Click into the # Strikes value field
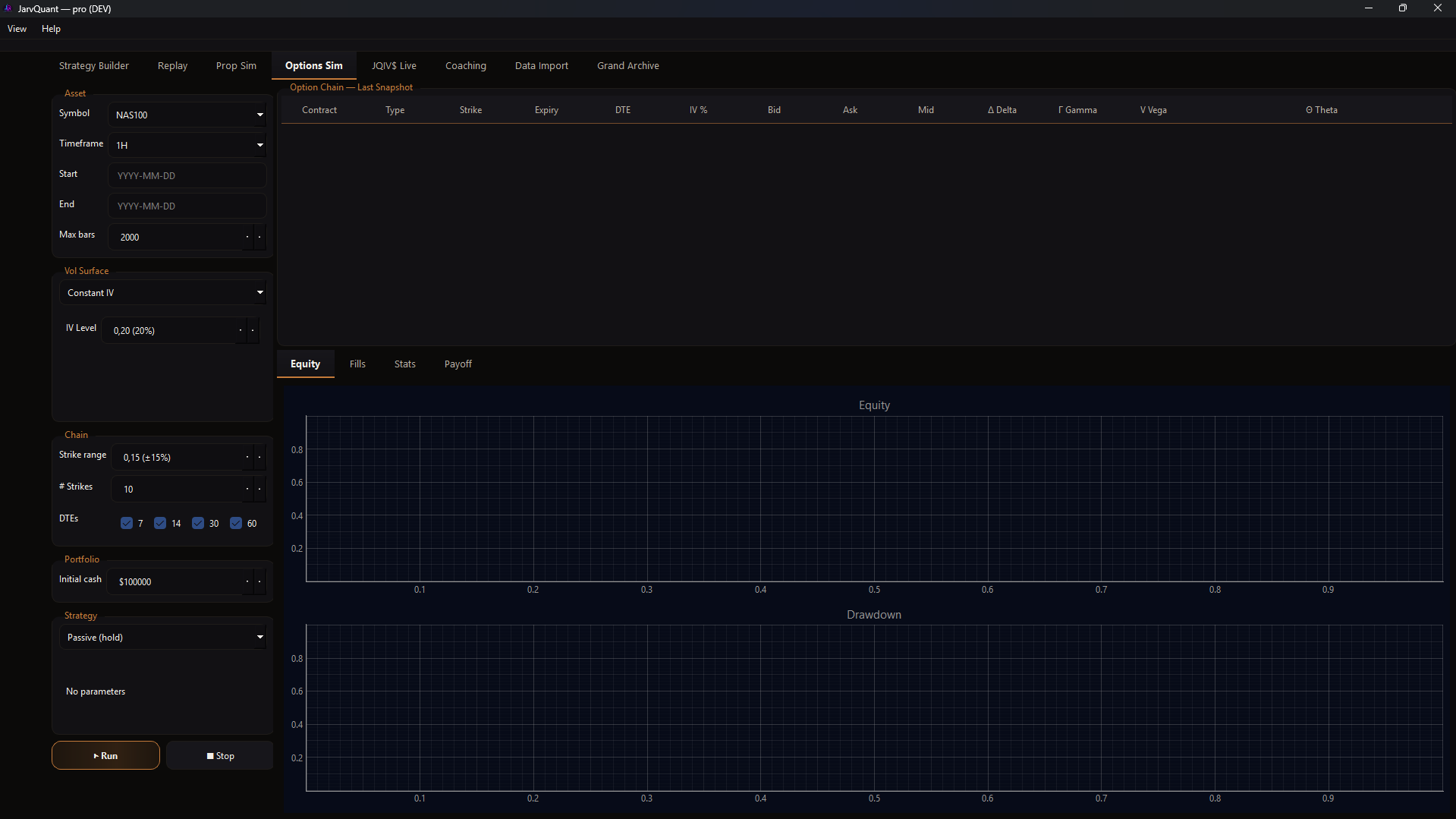This screenshot has width=1456, height=819. (178, 490)
